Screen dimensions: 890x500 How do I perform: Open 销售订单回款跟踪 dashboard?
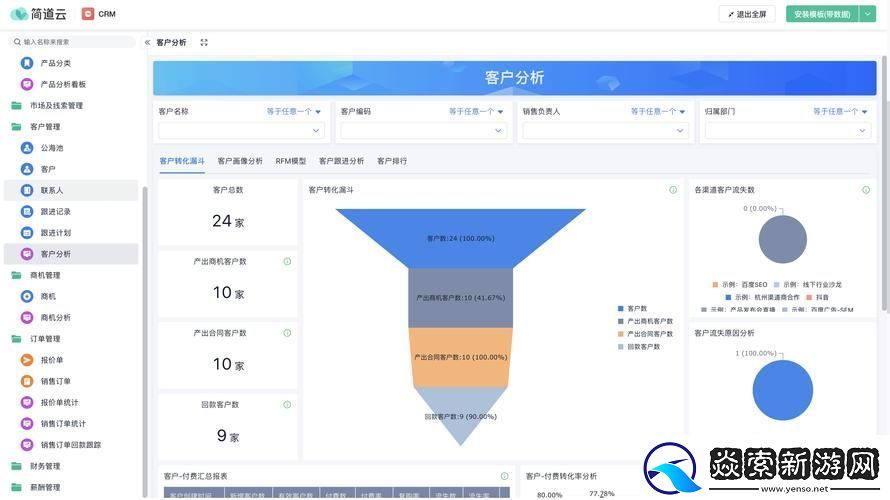pyautogui.click(x=70, y=444)
